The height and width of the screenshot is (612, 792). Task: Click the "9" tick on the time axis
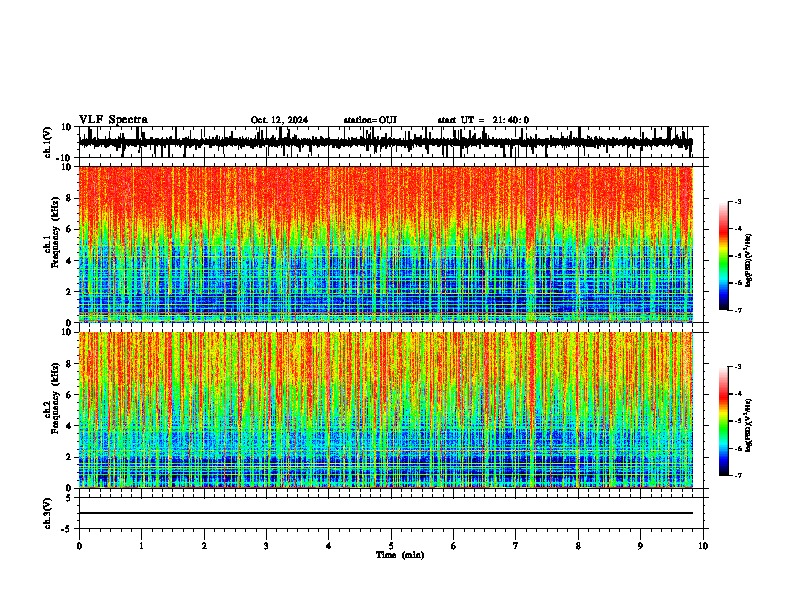[640, 546]
